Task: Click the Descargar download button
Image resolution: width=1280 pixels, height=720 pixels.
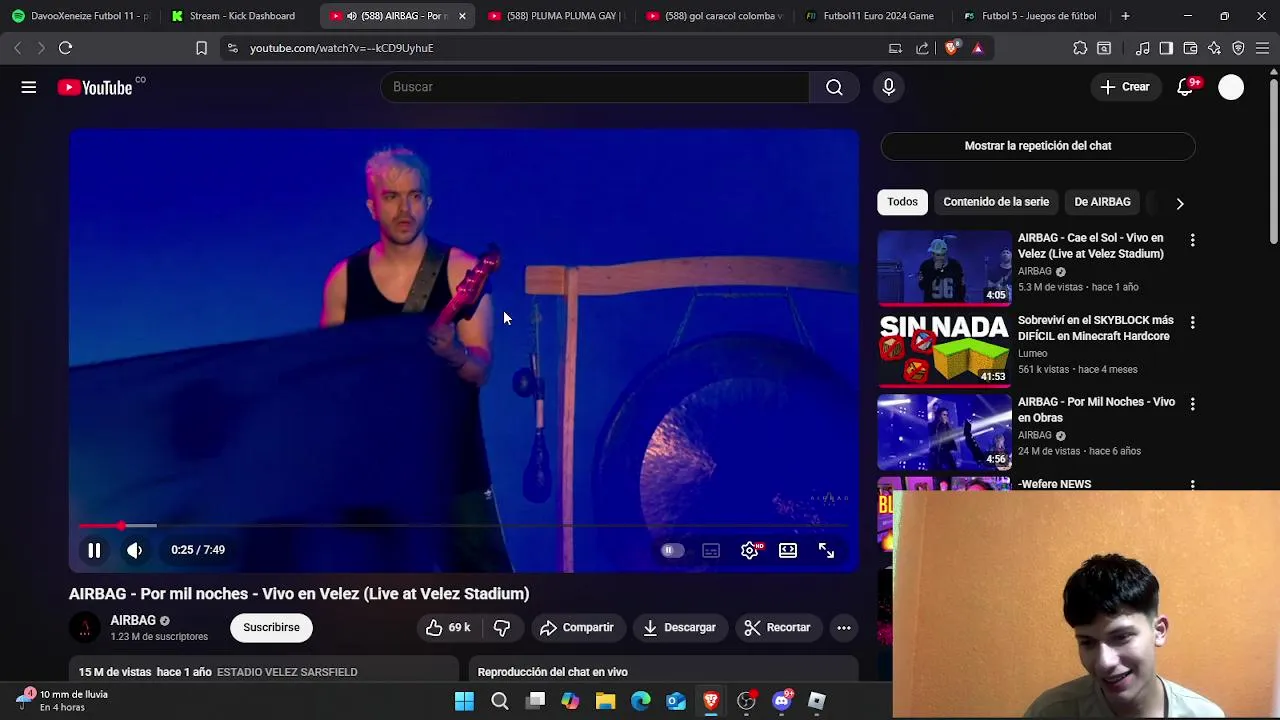Action: 680,627
